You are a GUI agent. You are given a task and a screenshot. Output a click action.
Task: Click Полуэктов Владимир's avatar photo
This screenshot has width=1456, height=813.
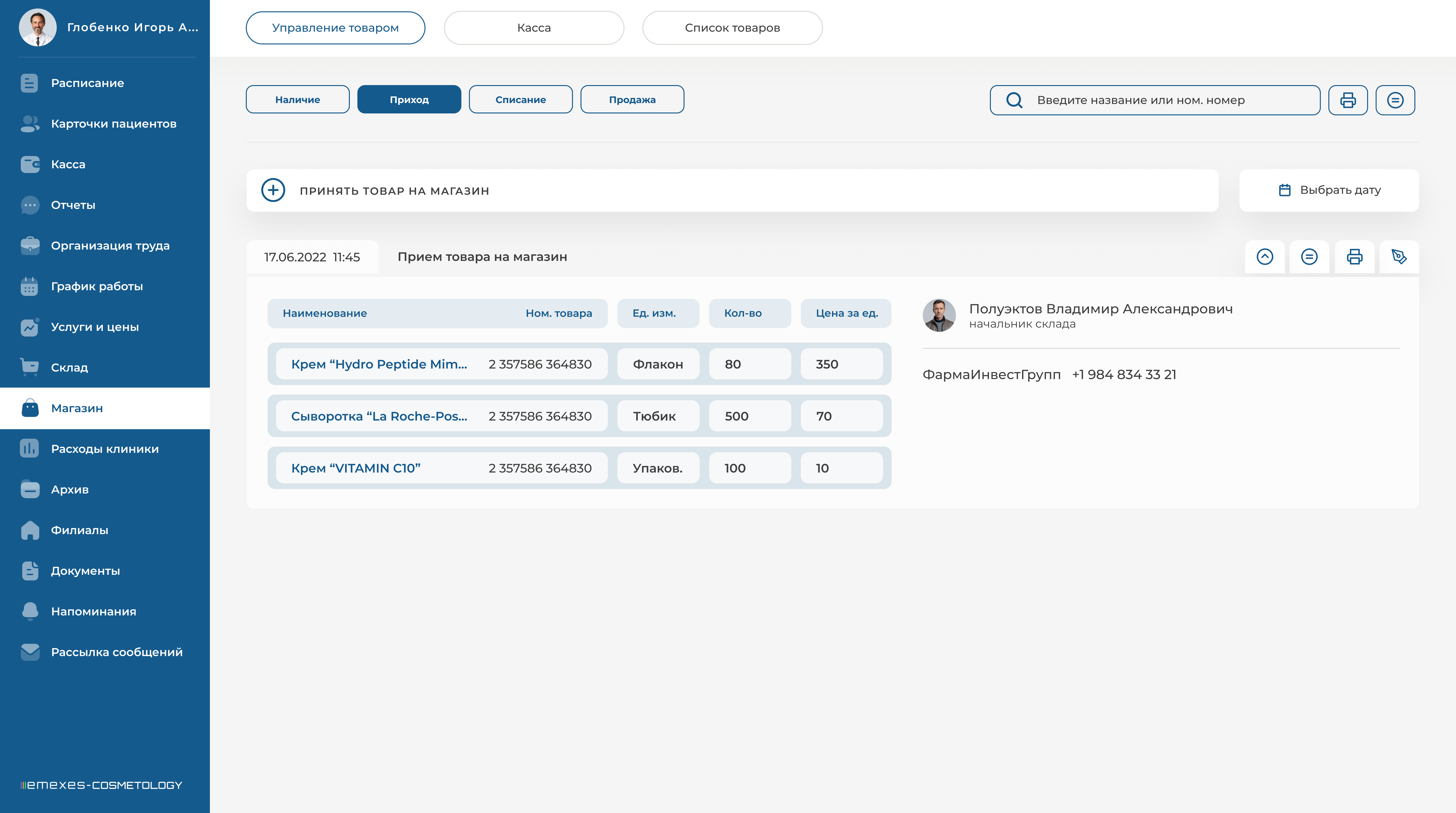coord(939,315)
